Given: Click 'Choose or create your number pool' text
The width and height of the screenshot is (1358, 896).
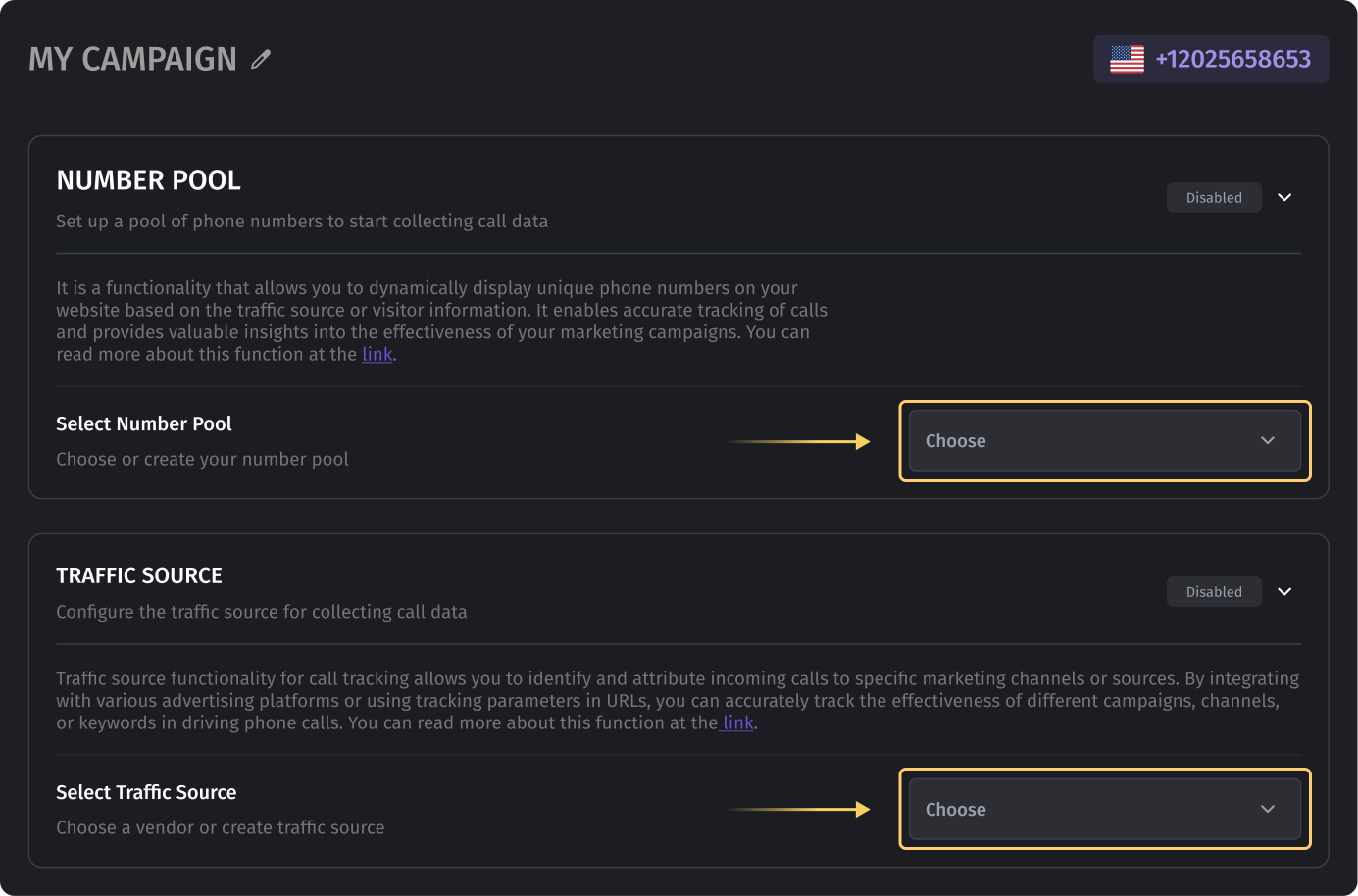Looking at the screenshot, I should [x=202, y=459].
